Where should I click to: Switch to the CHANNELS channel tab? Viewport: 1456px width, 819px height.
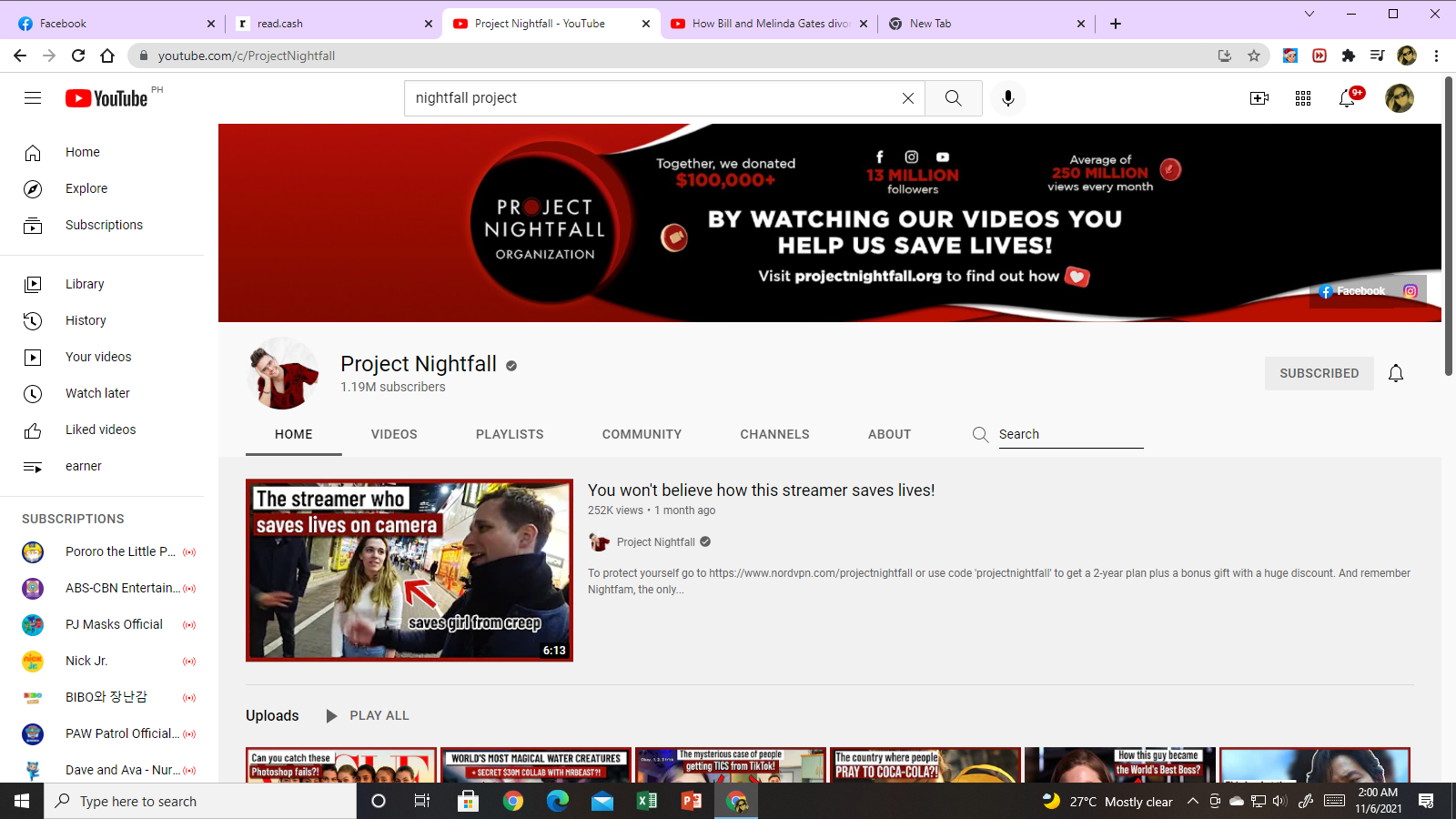click(774, 434)
